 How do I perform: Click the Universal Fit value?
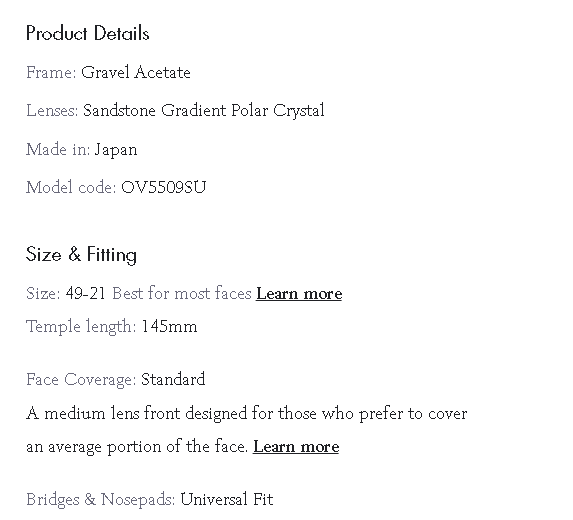pyautogui.click(x=227, y=499)
